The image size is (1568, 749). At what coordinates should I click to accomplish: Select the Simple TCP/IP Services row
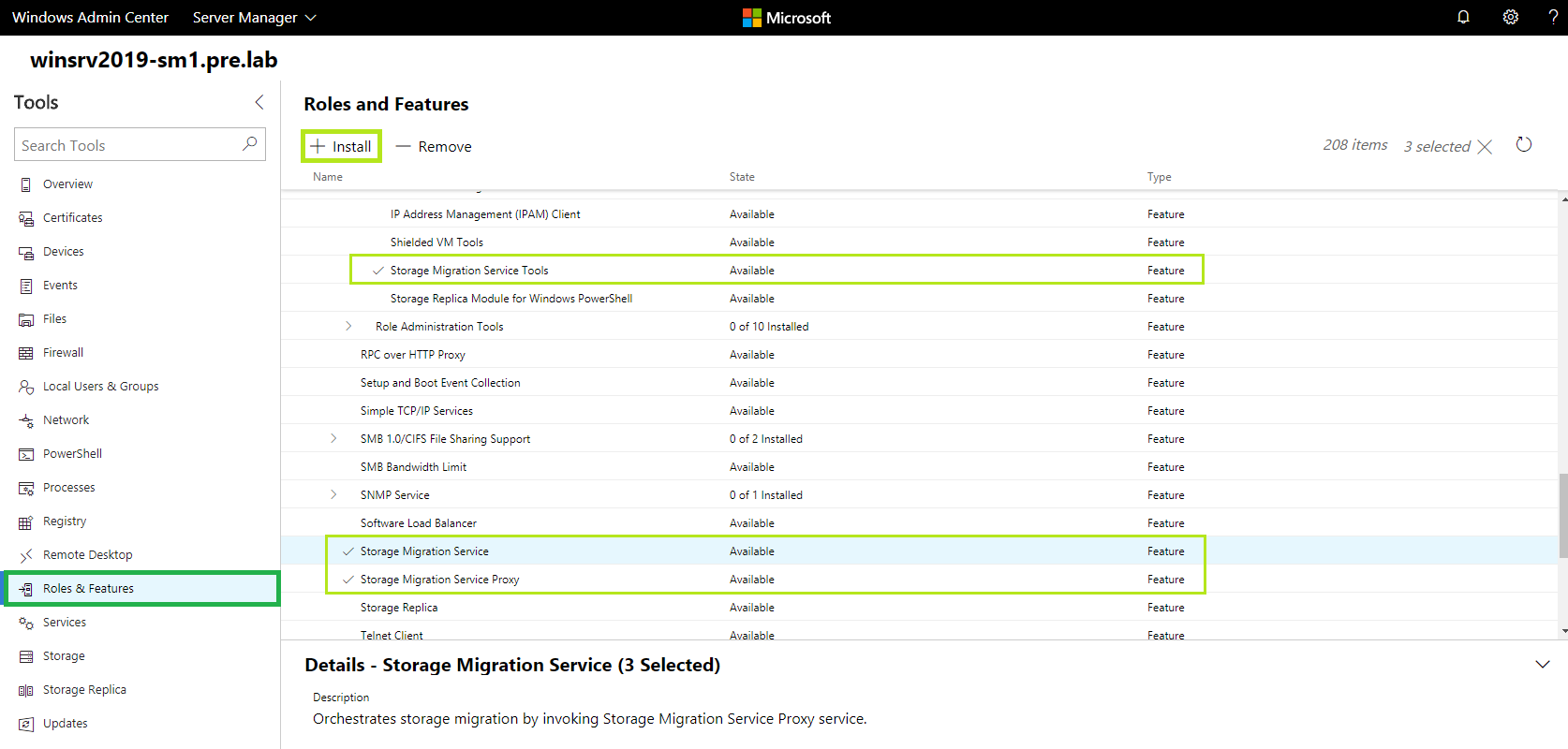[x=919, y=410]
